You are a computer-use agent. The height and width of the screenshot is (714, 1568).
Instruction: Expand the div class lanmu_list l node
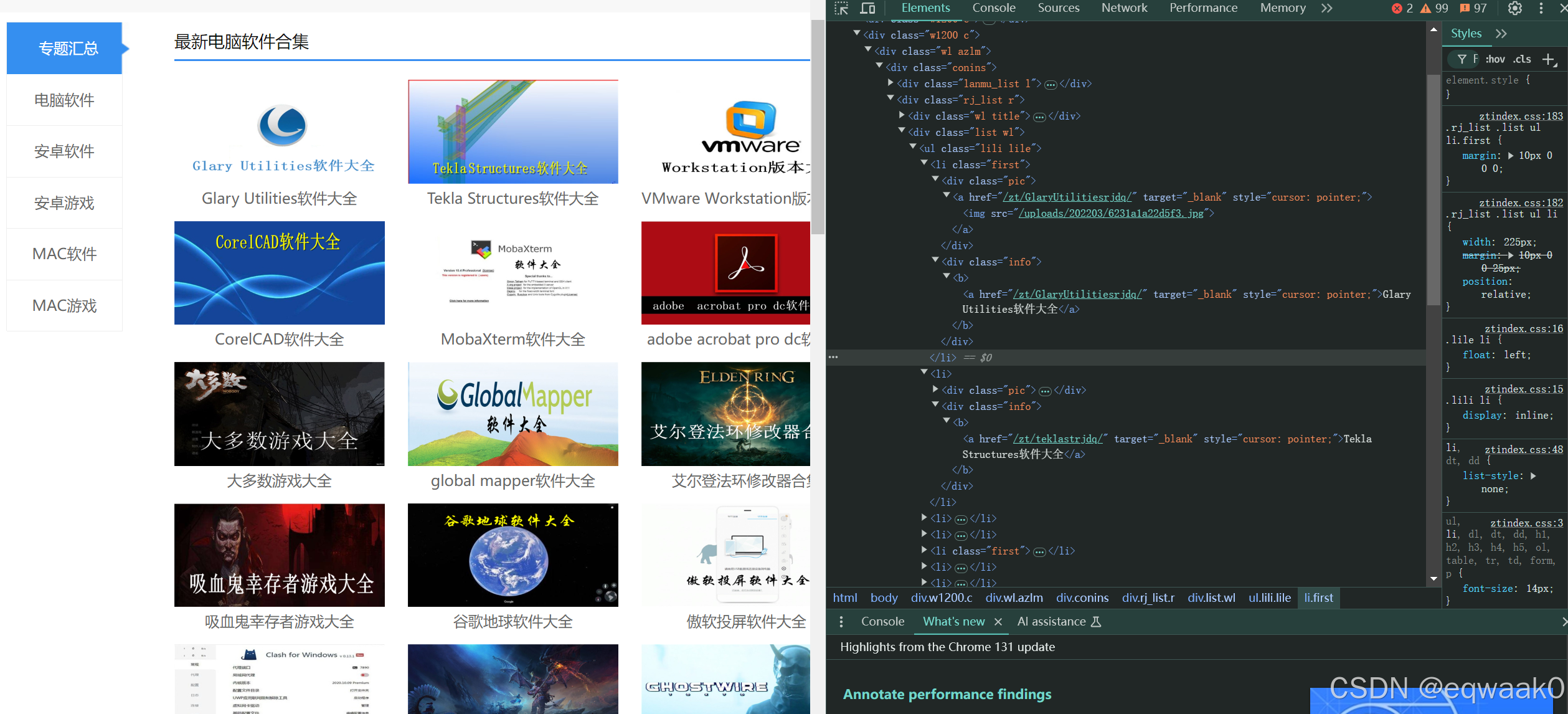click(x=890, y=83)
